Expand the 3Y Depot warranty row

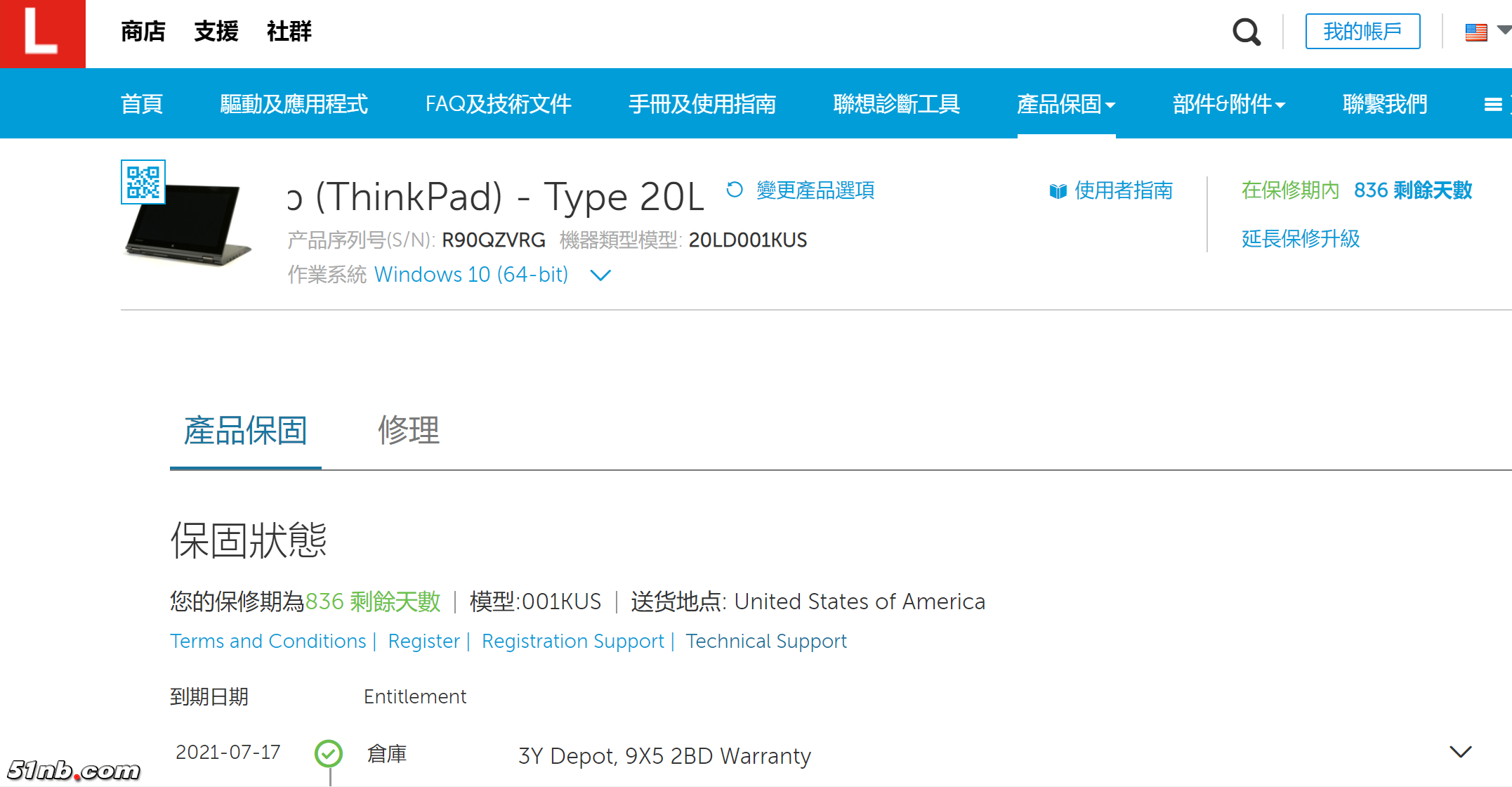click(1460, 752)
